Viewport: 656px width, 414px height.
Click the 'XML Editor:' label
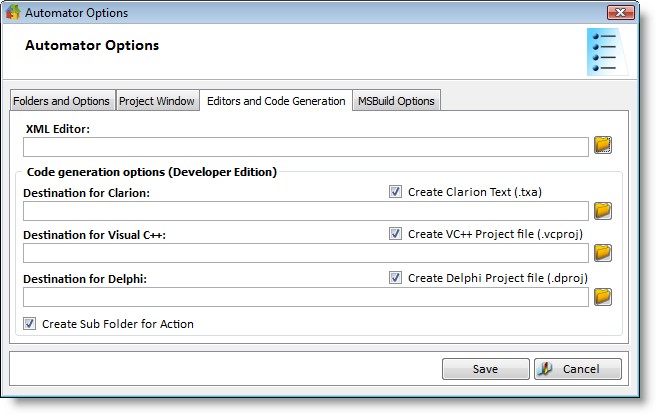[x=58, y=129]
